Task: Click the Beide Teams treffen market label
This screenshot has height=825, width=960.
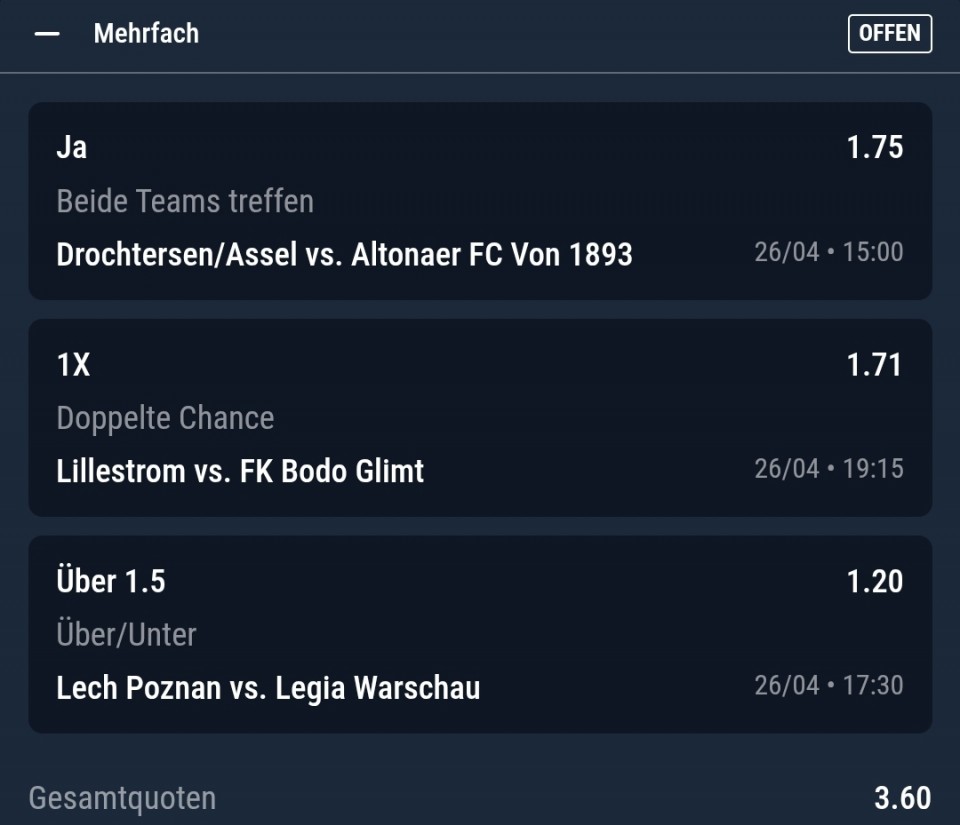Action: 185,201
